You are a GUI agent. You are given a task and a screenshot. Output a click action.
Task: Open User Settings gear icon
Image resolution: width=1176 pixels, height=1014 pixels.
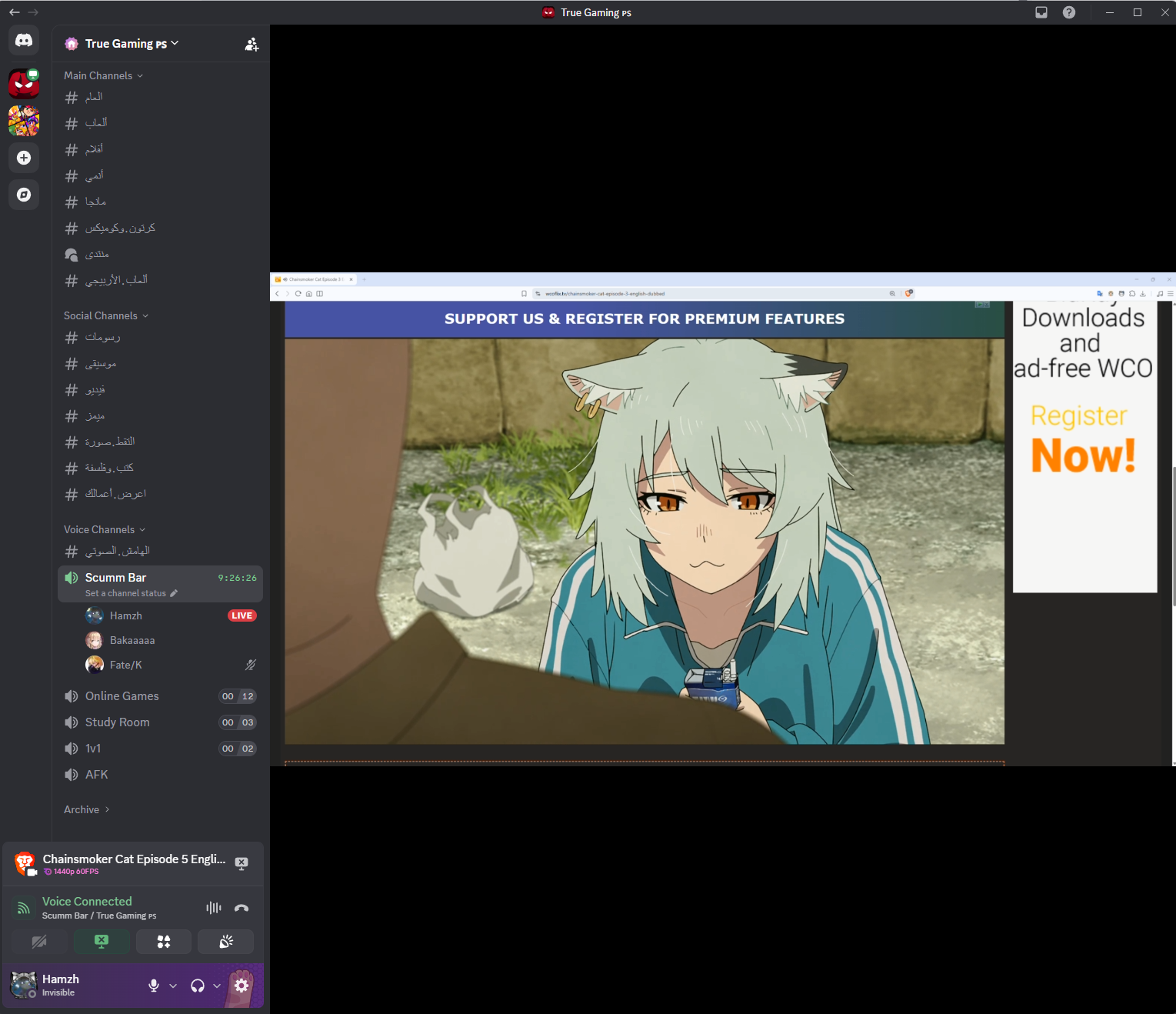tap(242, 986)
